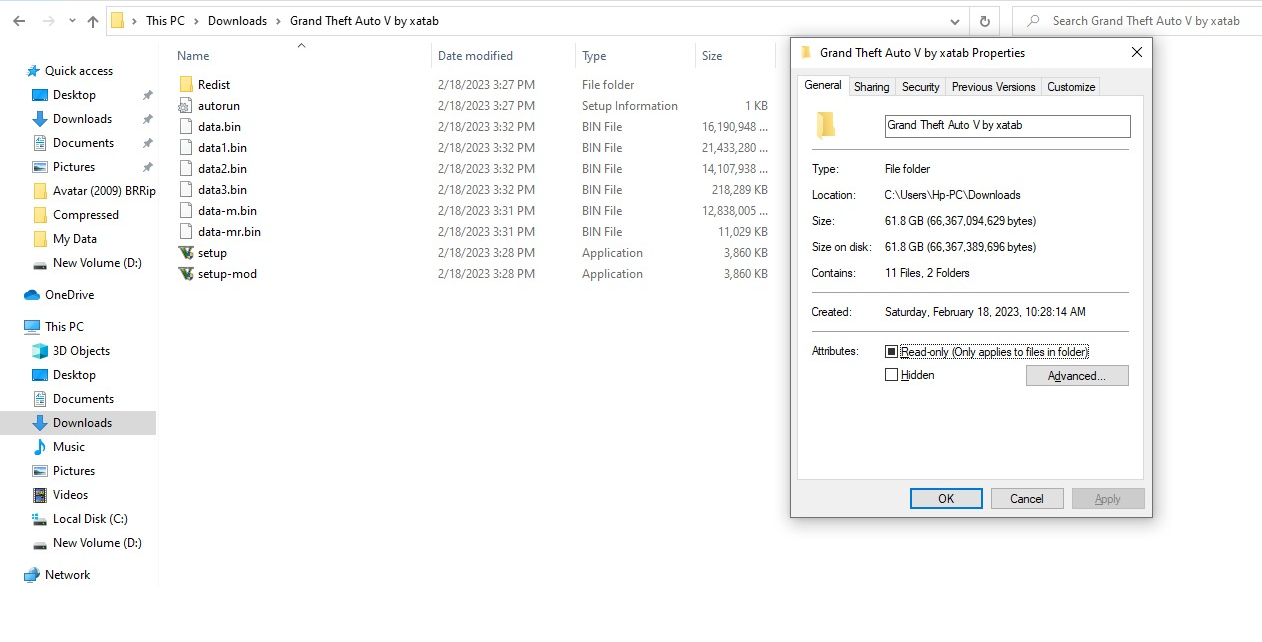1262x642 pixels.
Task: Close the Properties dialog with X
Action: (x=1136, y=53)
